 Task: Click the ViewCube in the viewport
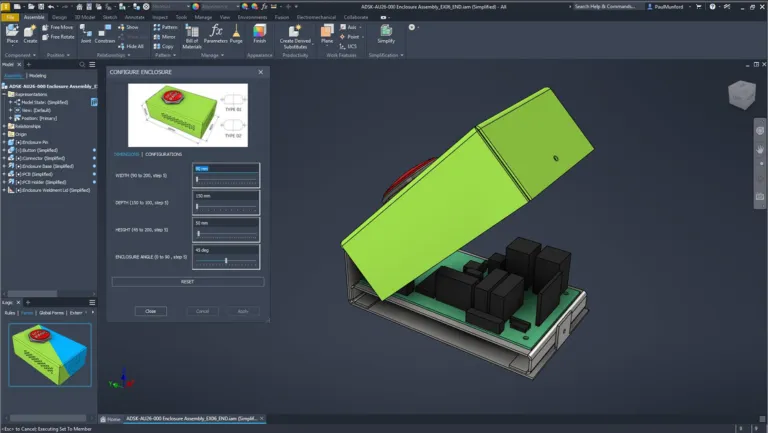(x=742, y=95)
